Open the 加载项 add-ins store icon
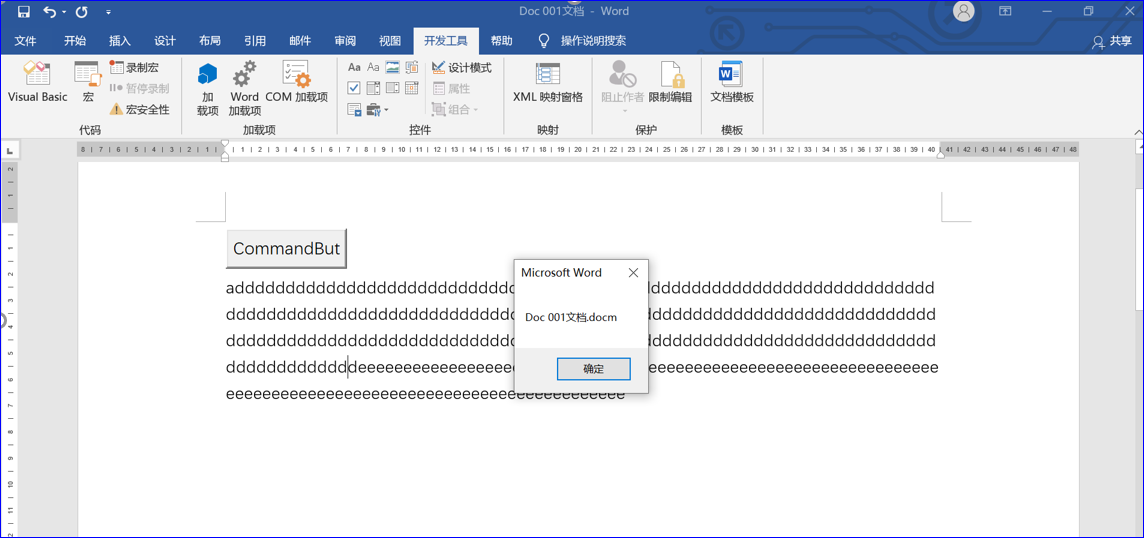The width and height of the screenshot is (1144, 538). [x=208, y=88]
